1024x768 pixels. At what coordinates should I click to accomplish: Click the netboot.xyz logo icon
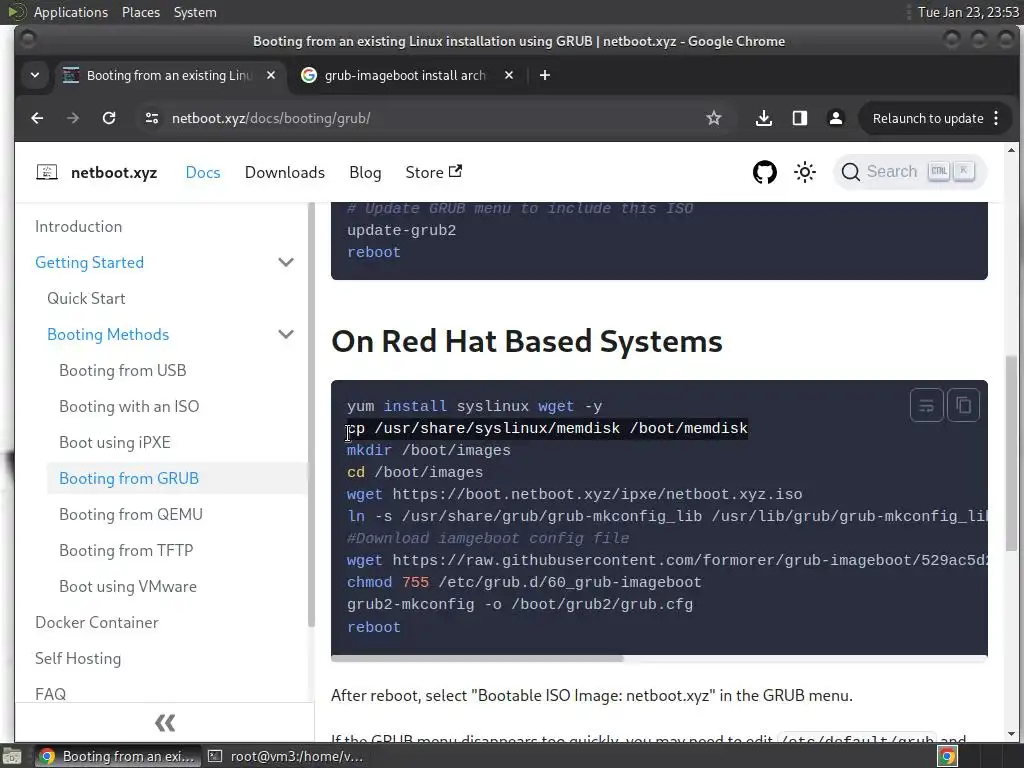(x=46, y=172)
